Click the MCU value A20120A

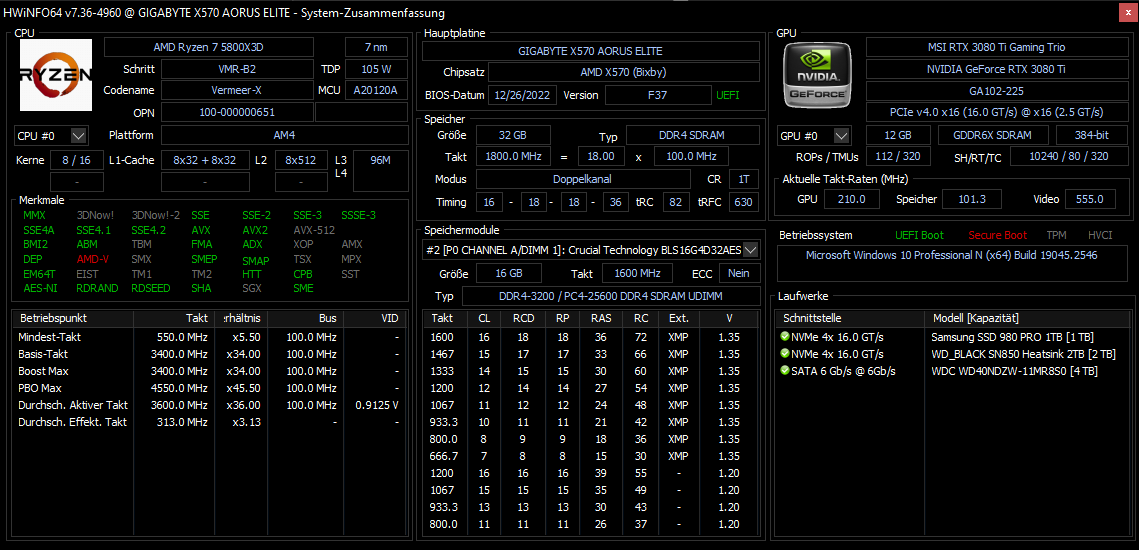376,91
